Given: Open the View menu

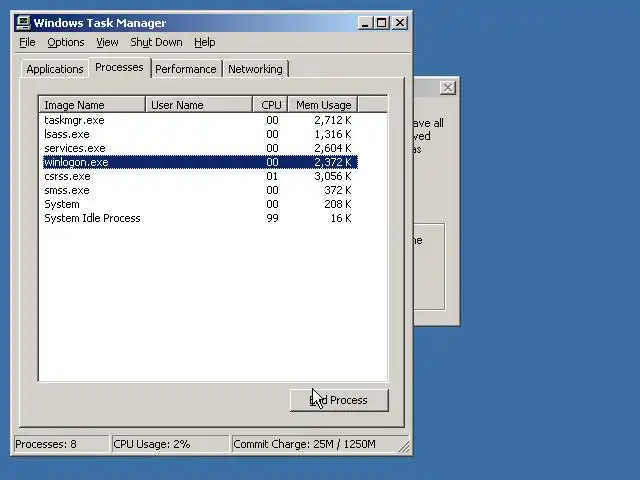Looking at the screenshot, I should [x=107, y=42].
